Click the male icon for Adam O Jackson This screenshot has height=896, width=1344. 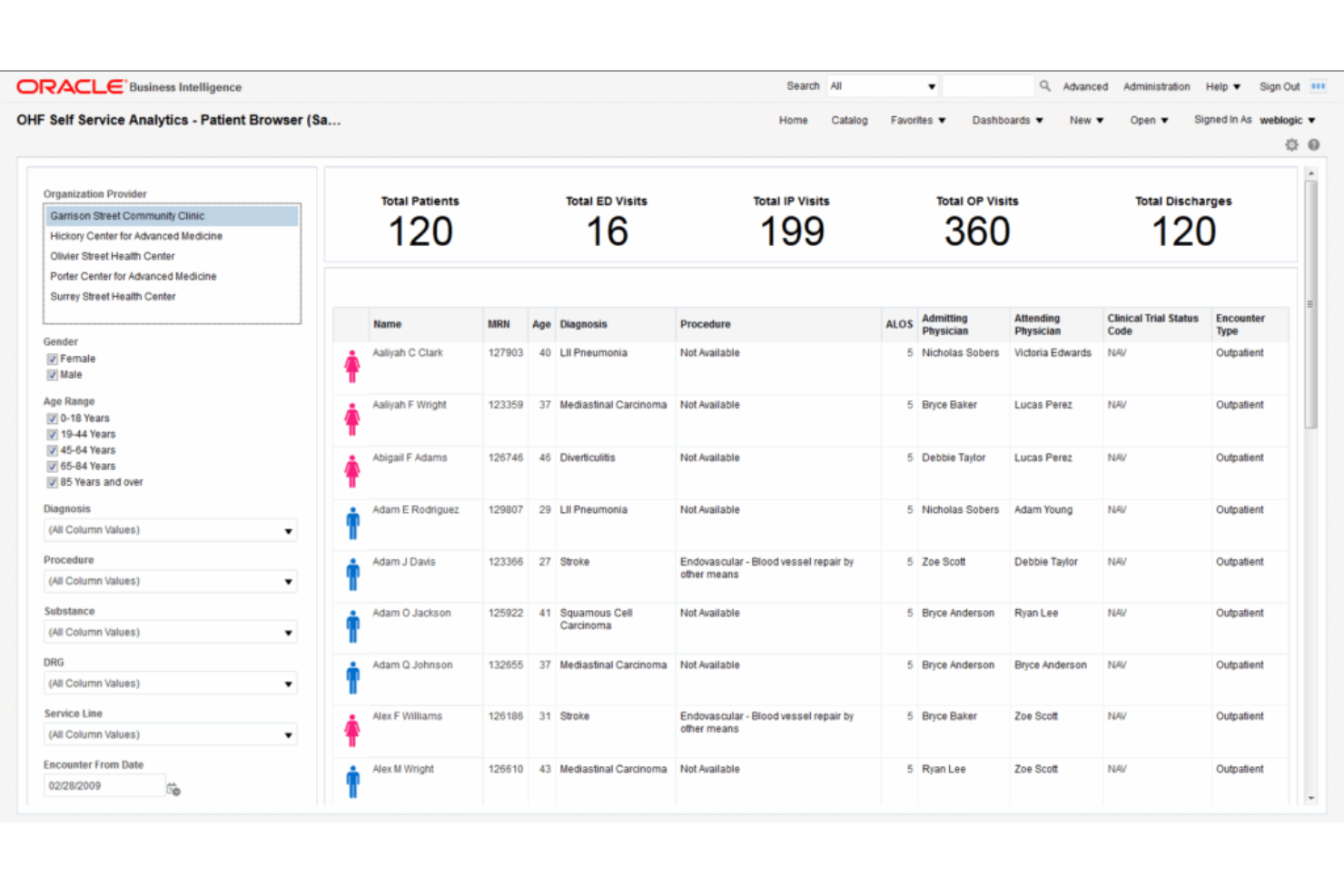coord(352,626)
